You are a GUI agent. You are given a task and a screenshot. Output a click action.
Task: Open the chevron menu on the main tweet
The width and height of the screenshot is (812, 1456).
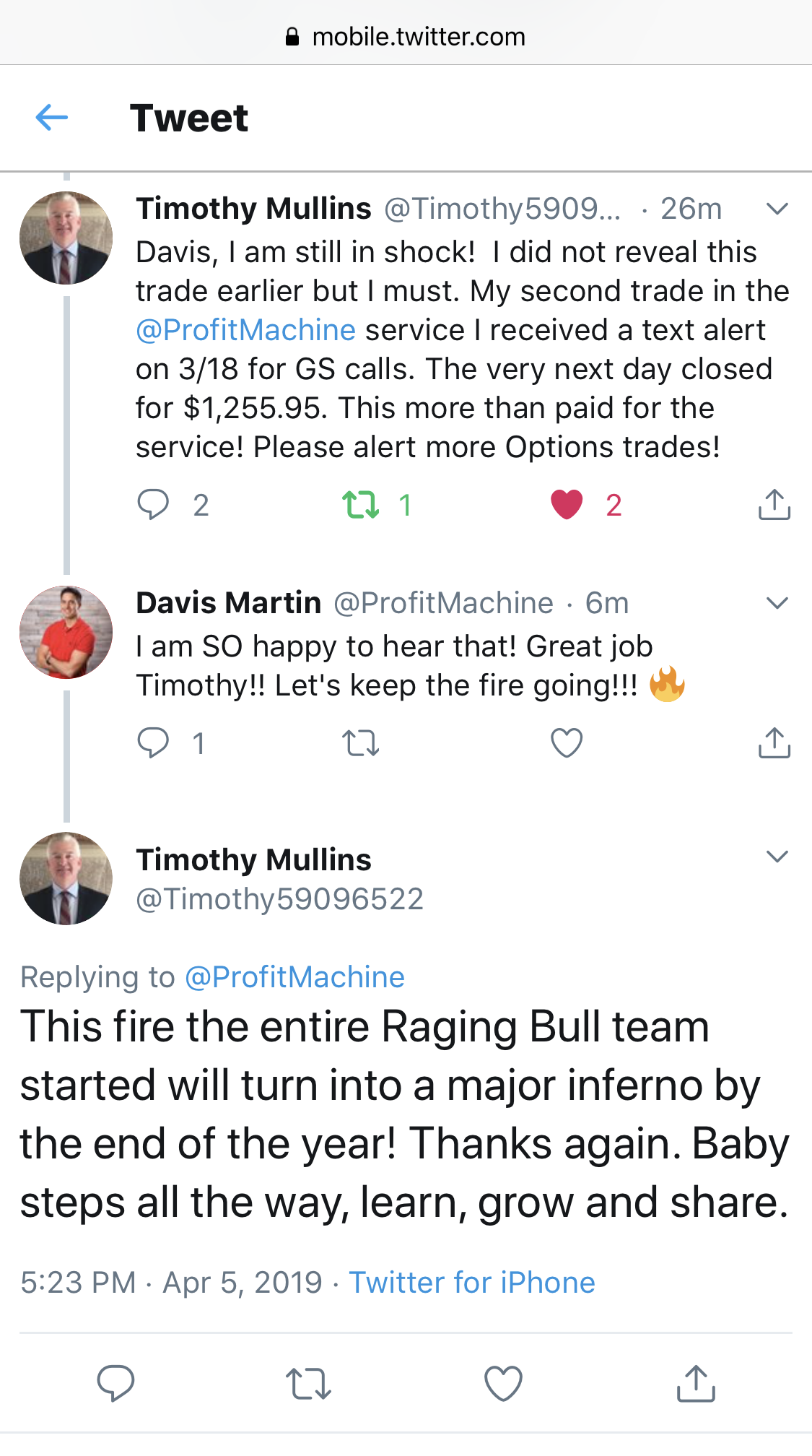777,857
